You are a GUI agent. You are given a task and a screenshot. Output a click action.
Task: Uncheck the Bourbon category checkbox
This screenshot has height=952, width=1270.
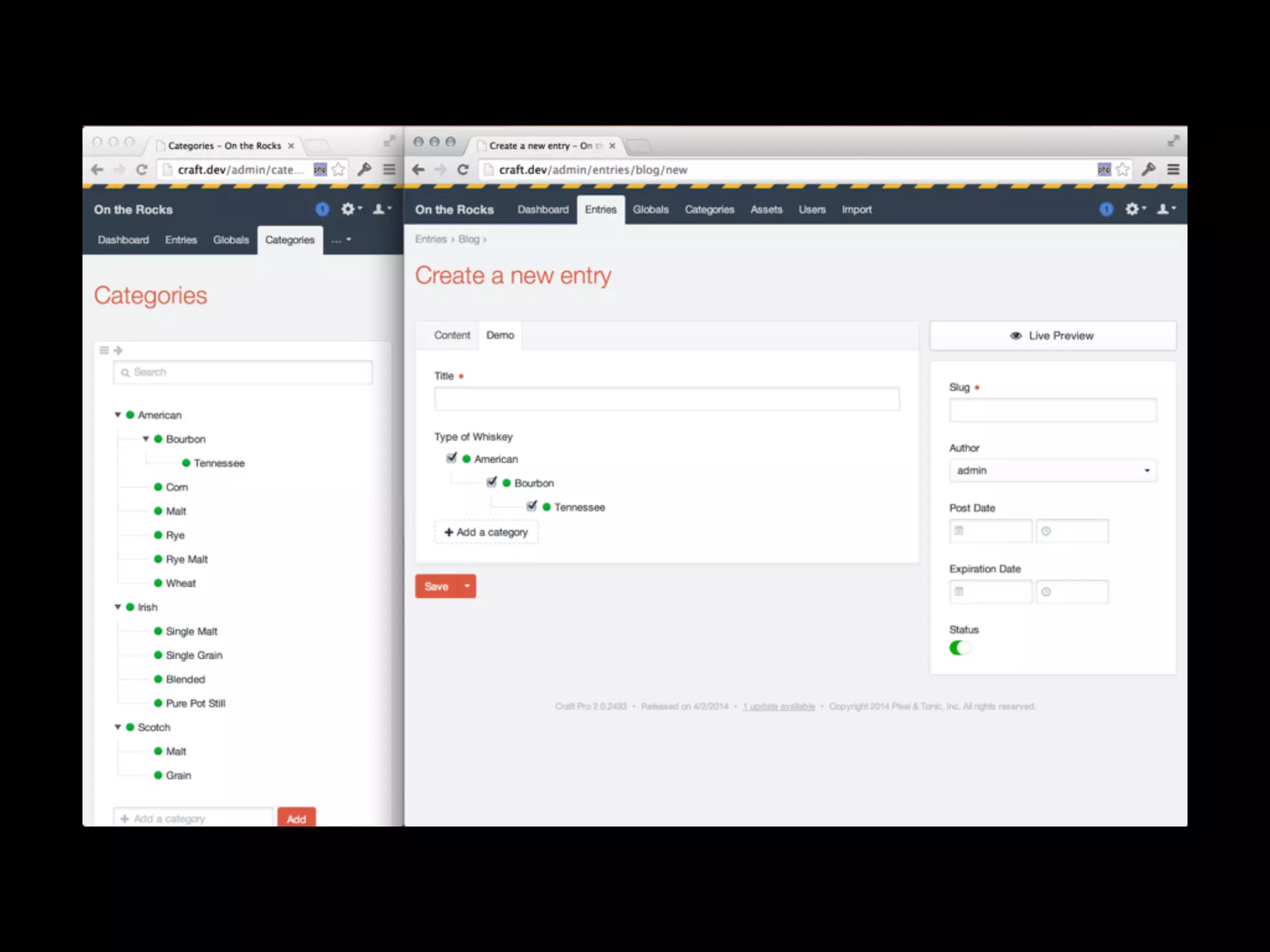coord(492,482)
